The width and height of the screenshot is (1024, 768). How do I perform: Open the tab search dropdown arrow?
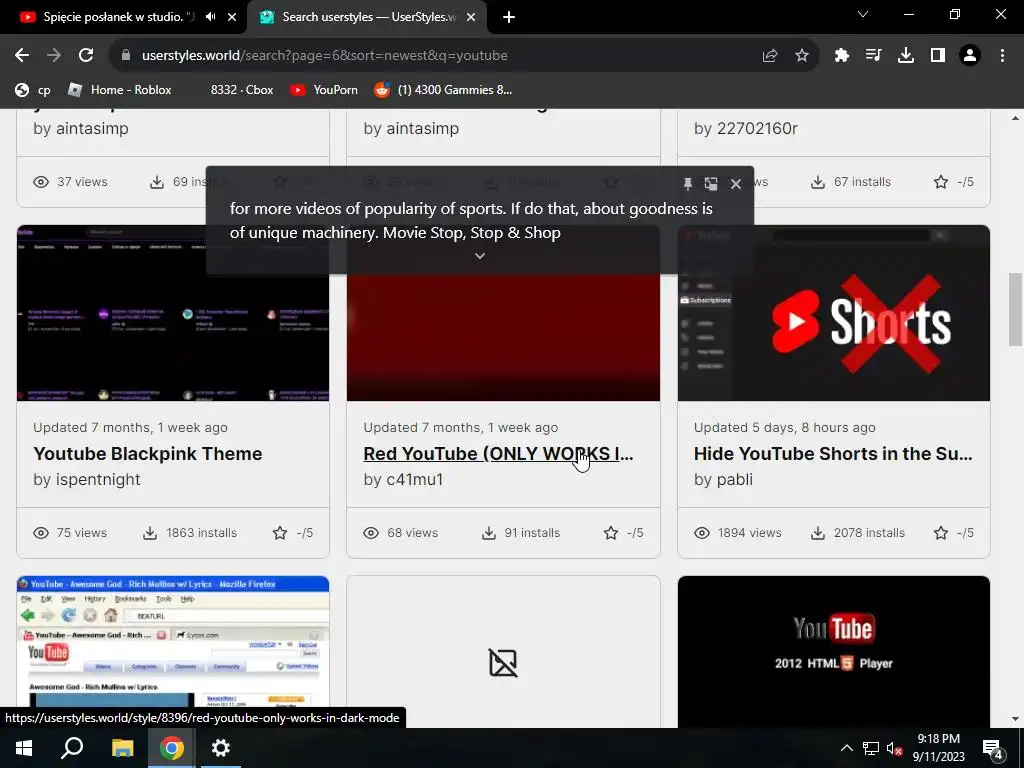click(x=863, y=14)
